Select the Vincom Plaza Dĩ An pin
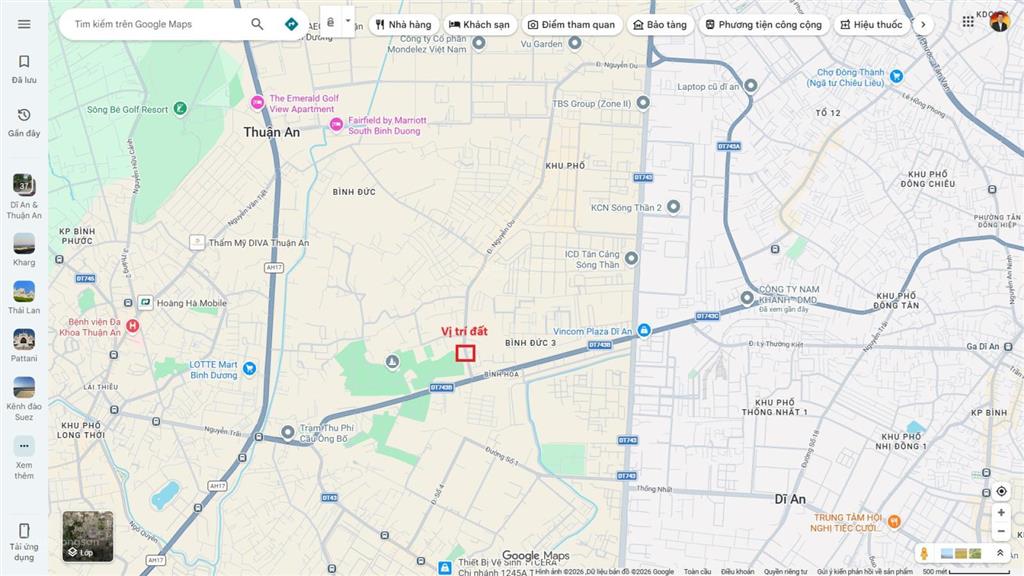1024x576 pixels. [x=644, y=330]
